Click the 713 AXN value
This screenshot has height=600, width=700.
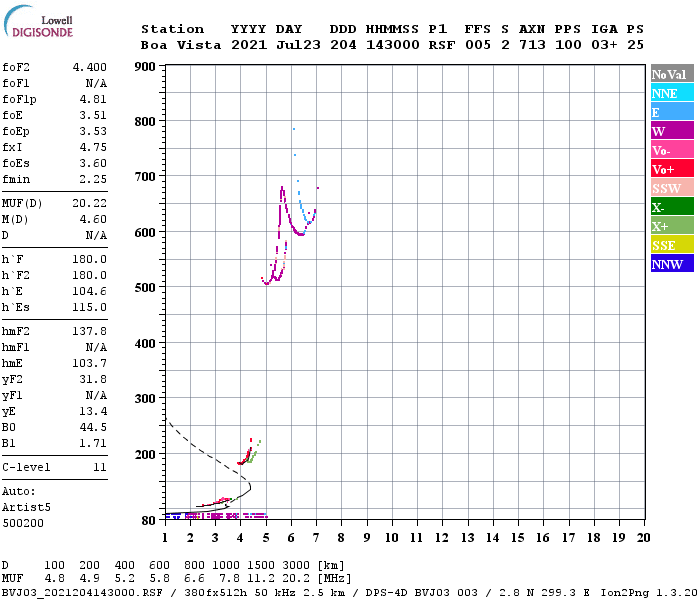[532, 45]
